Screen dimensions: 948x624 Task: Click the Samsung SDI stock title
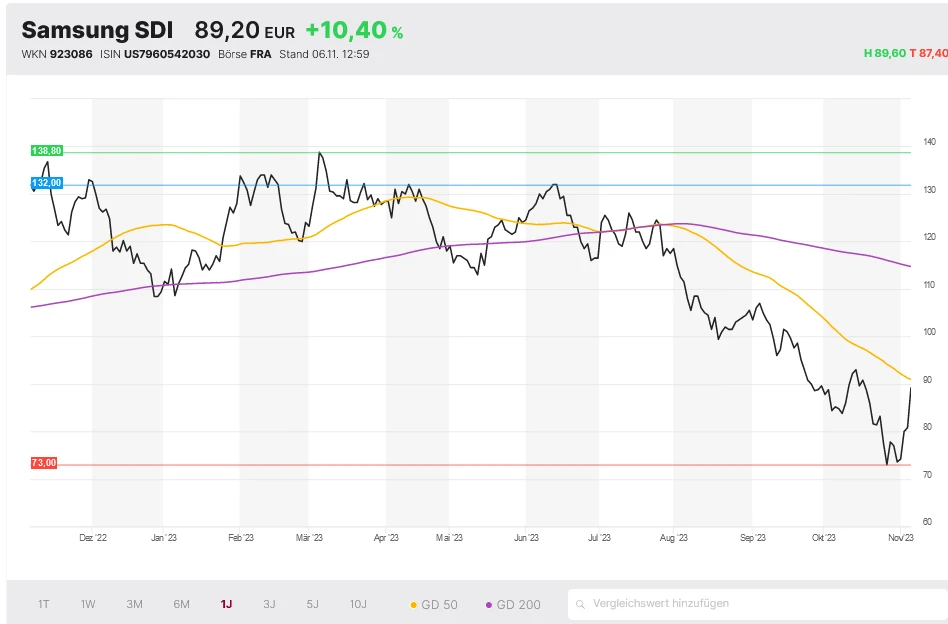click(97, 30)
